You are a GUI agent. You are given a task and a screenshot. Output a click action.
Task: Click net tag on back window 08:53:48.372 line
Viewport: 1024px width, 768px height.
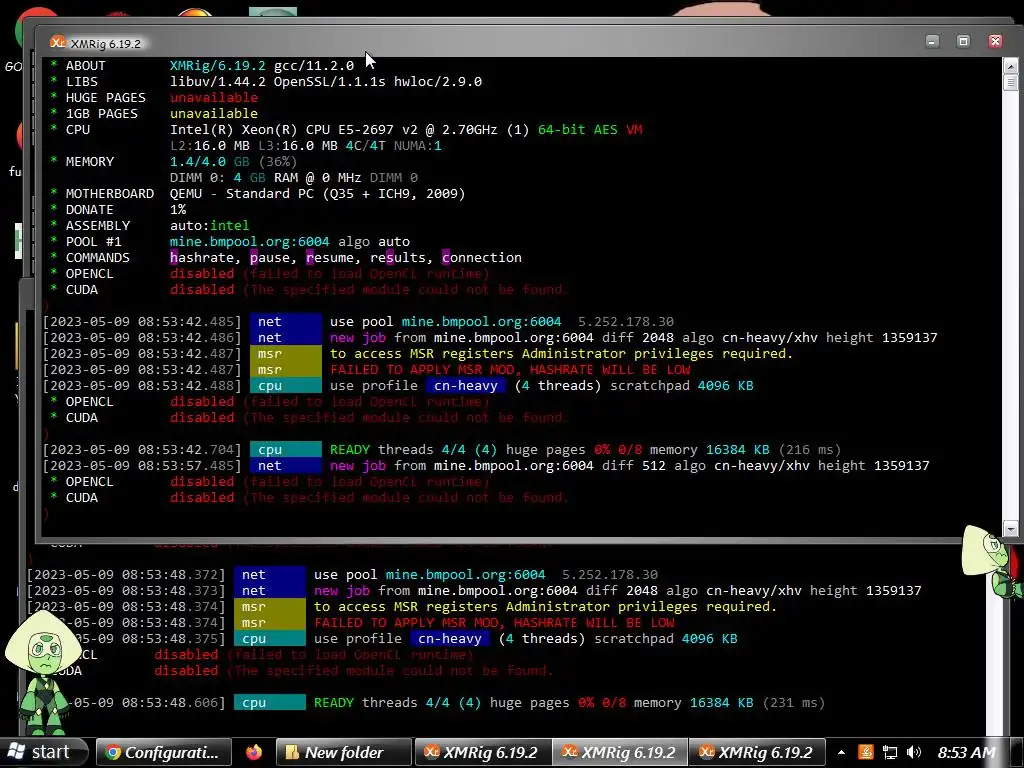coord(270,575)
